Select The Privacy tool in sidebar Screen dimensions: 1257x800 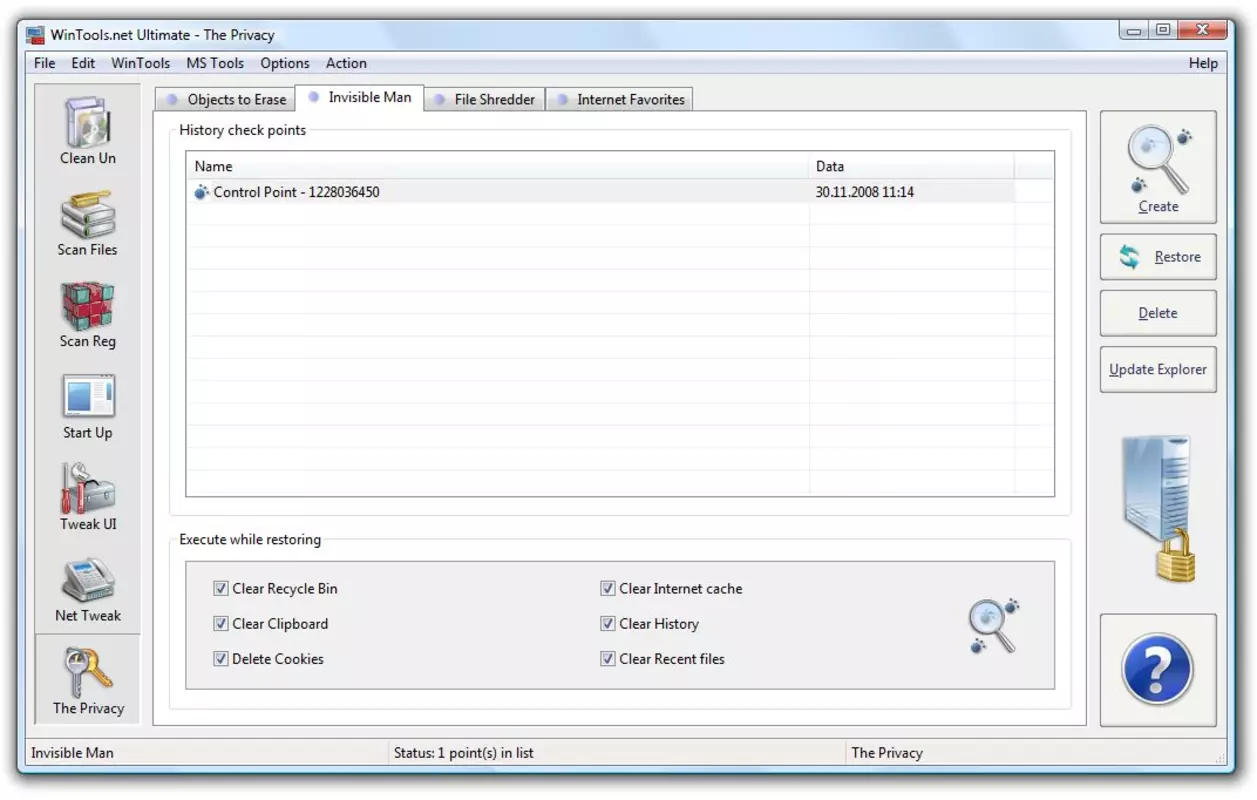click(88, 681)
